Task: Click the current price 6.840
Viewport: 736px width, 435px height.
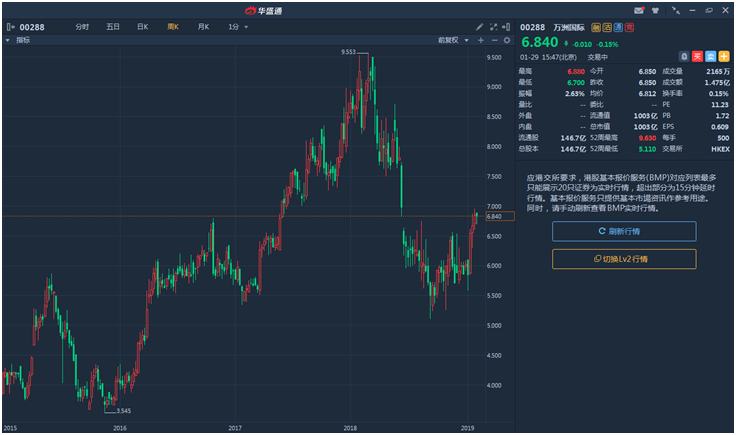Action: [x=540, y=42]
